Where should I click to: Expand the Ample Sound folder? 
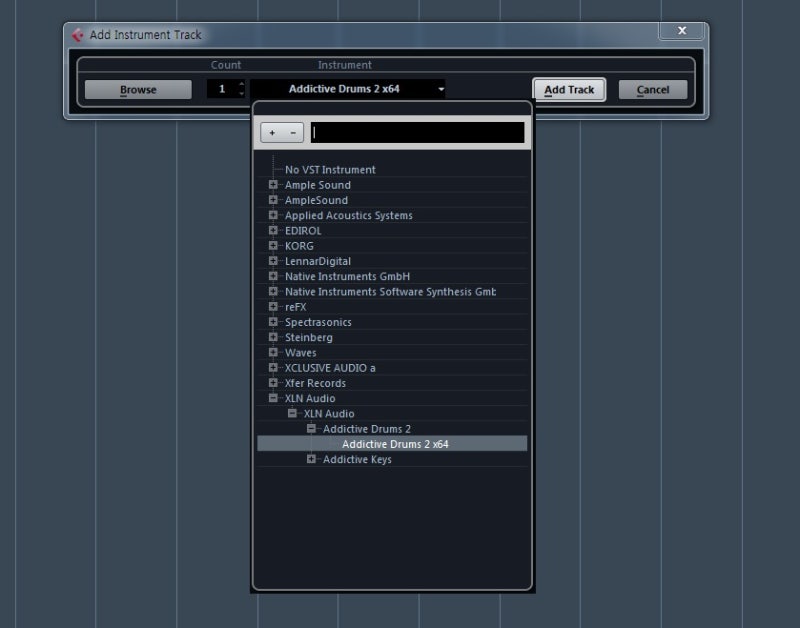[x=273, y=185]
